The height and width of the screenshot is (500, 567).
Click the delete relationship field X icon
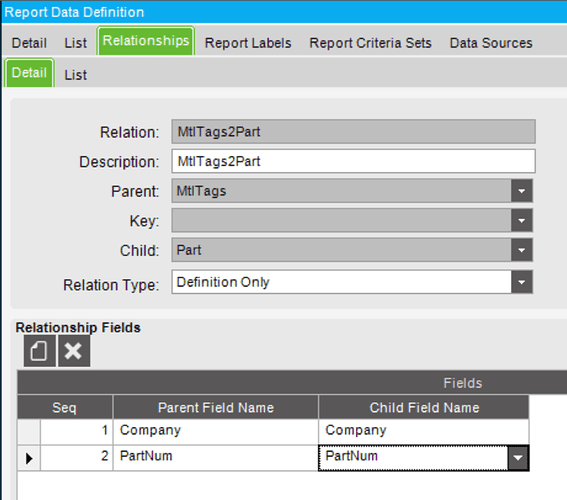[x=74, y=351]
